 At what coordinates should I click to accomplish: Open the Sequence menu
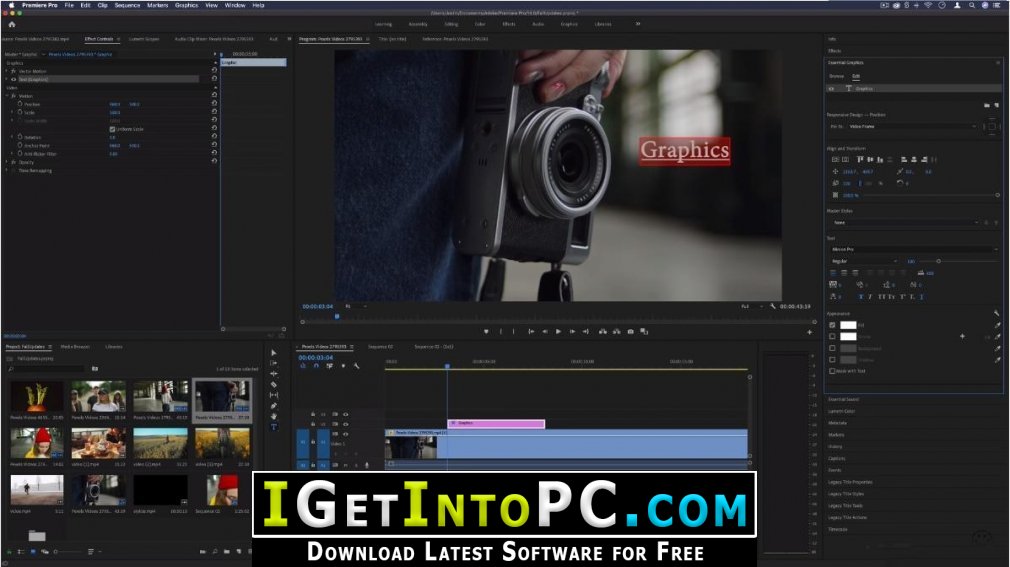click(x=127, y=5)
